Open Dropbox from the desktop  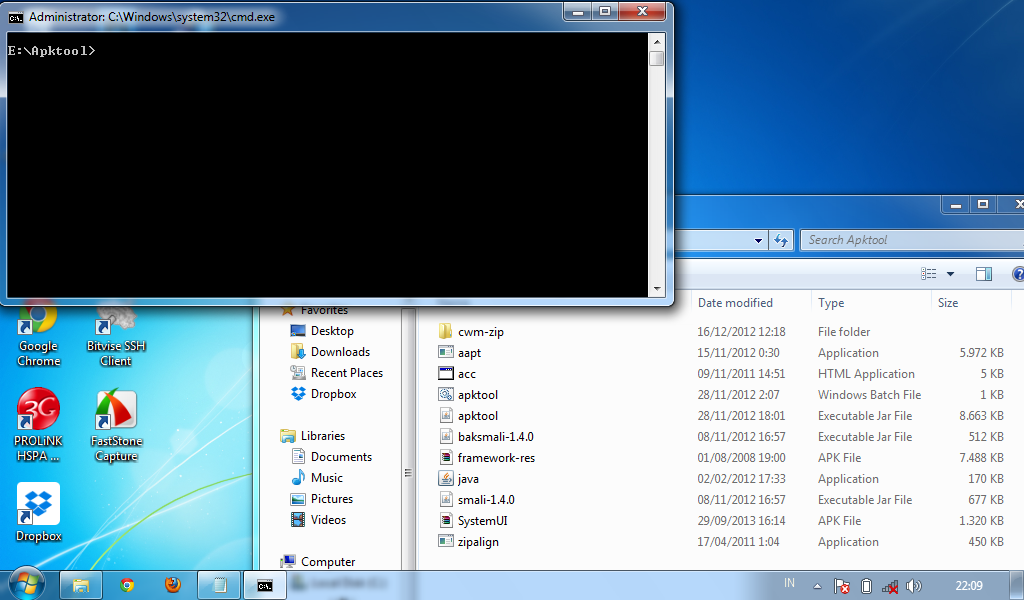click(37, 505)
